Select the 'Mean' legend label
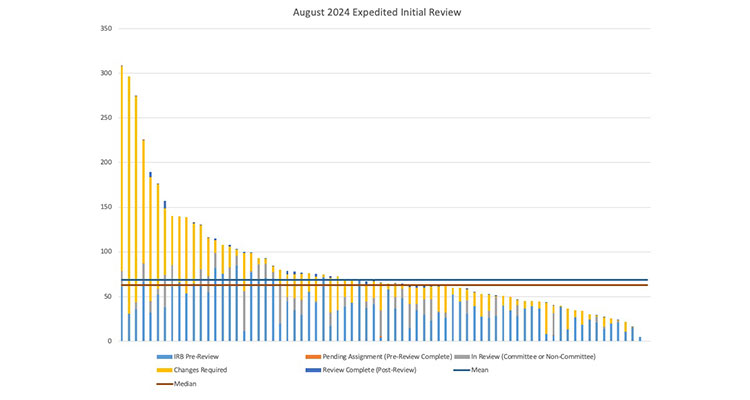 481,370
